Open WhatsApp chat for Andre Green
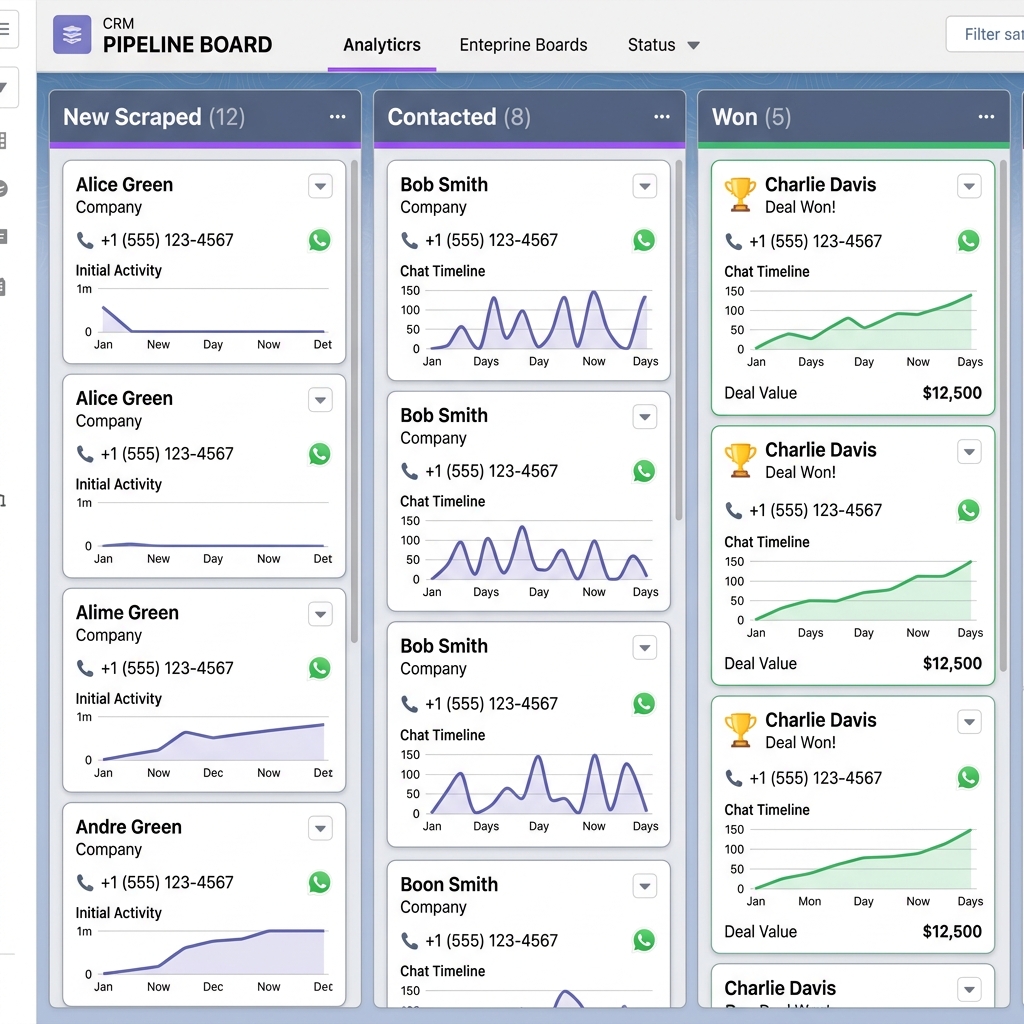The image size is (1024, 1024). (x=319, y=882)
